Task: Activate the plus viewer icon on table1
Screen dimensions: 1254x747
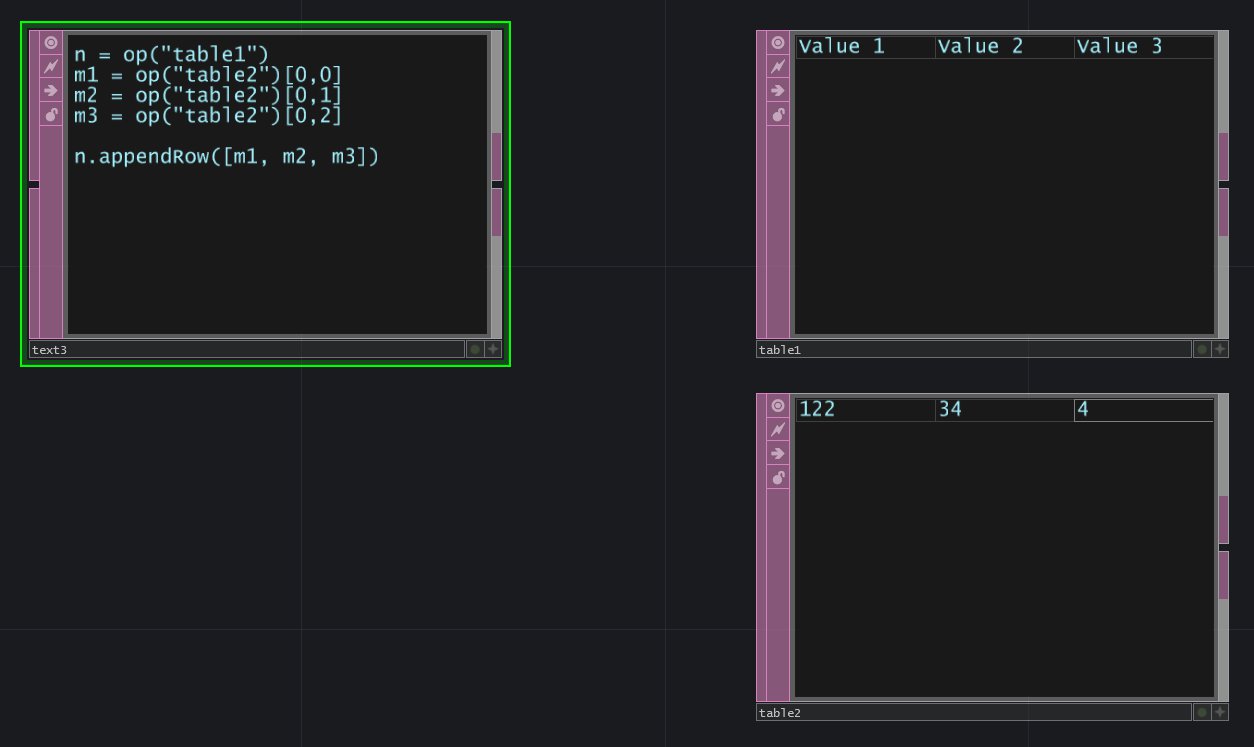Action: 1220,349
